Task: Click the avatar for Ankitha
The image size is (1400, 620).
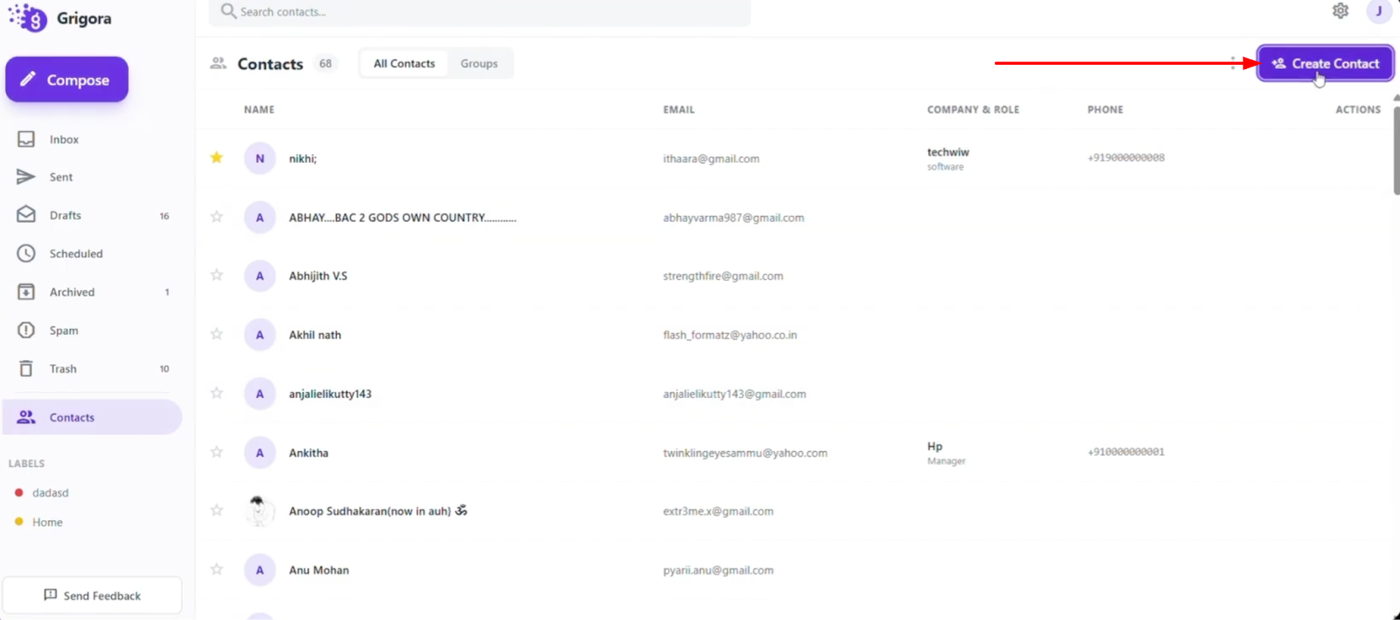Action: click(260, 453)
